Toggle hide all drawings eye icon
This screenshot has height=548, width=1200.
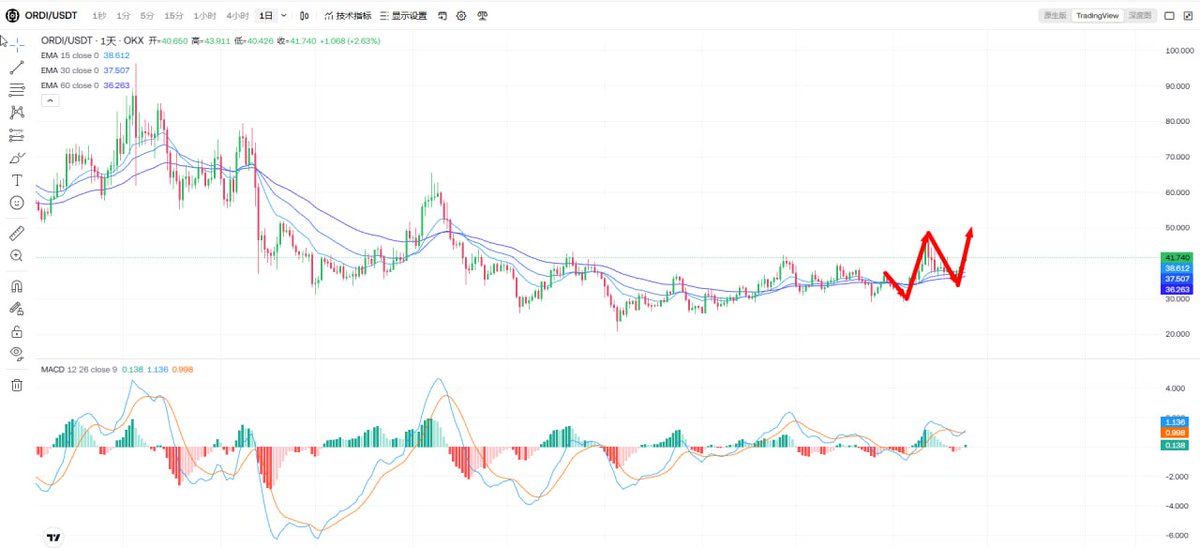(x=17, y=354)
